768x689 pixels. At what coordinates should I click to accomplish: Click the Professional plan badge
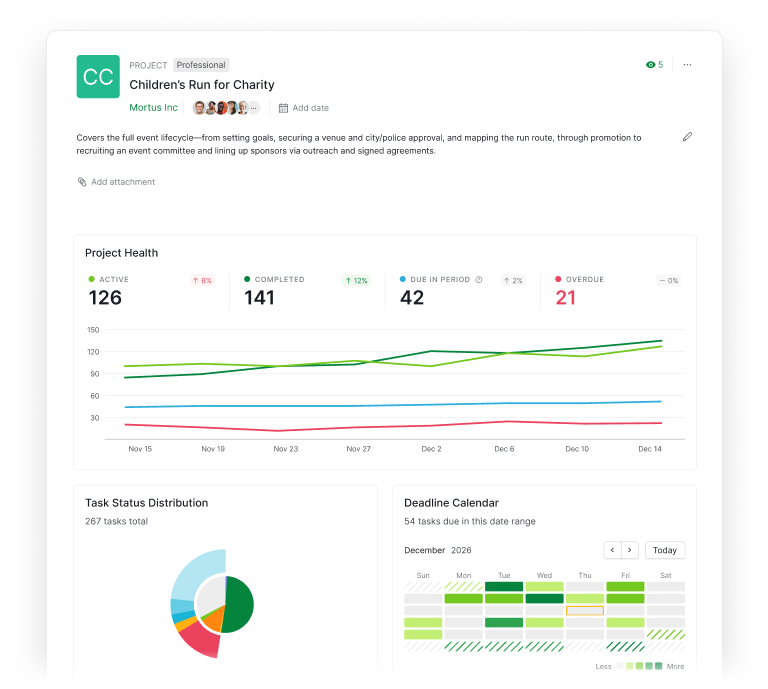coord(201,65)
